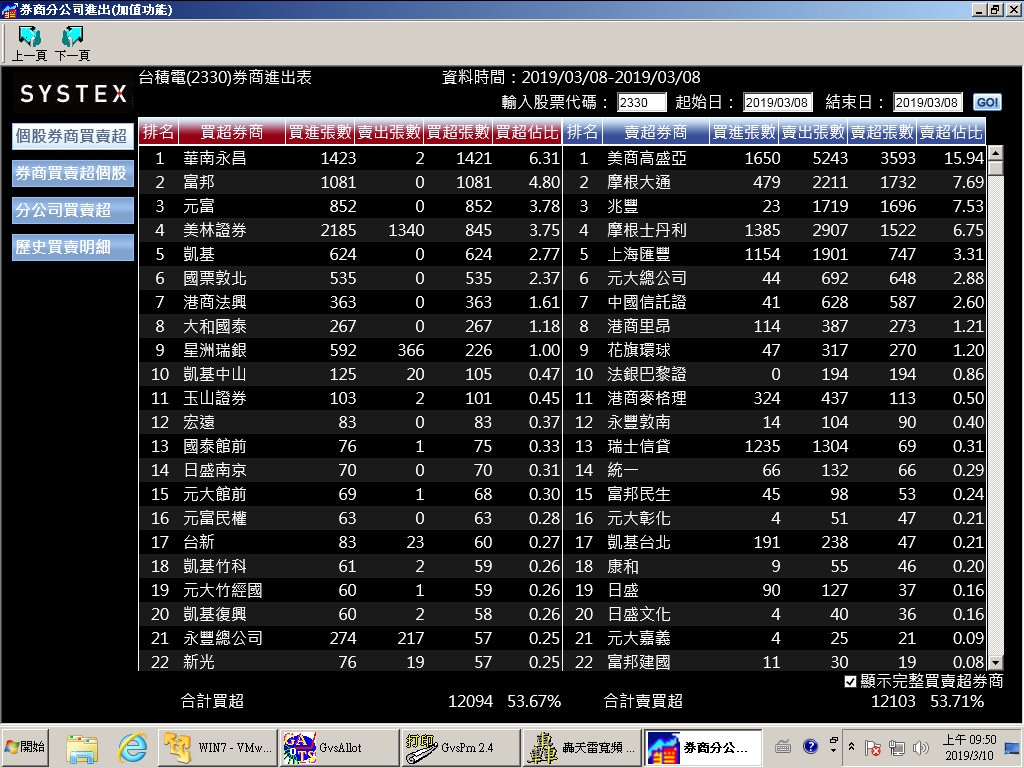Open the 歷史買賣明細 view
Image resolution: width=1024 pixels, height=768 pixels.
(72, 247)
